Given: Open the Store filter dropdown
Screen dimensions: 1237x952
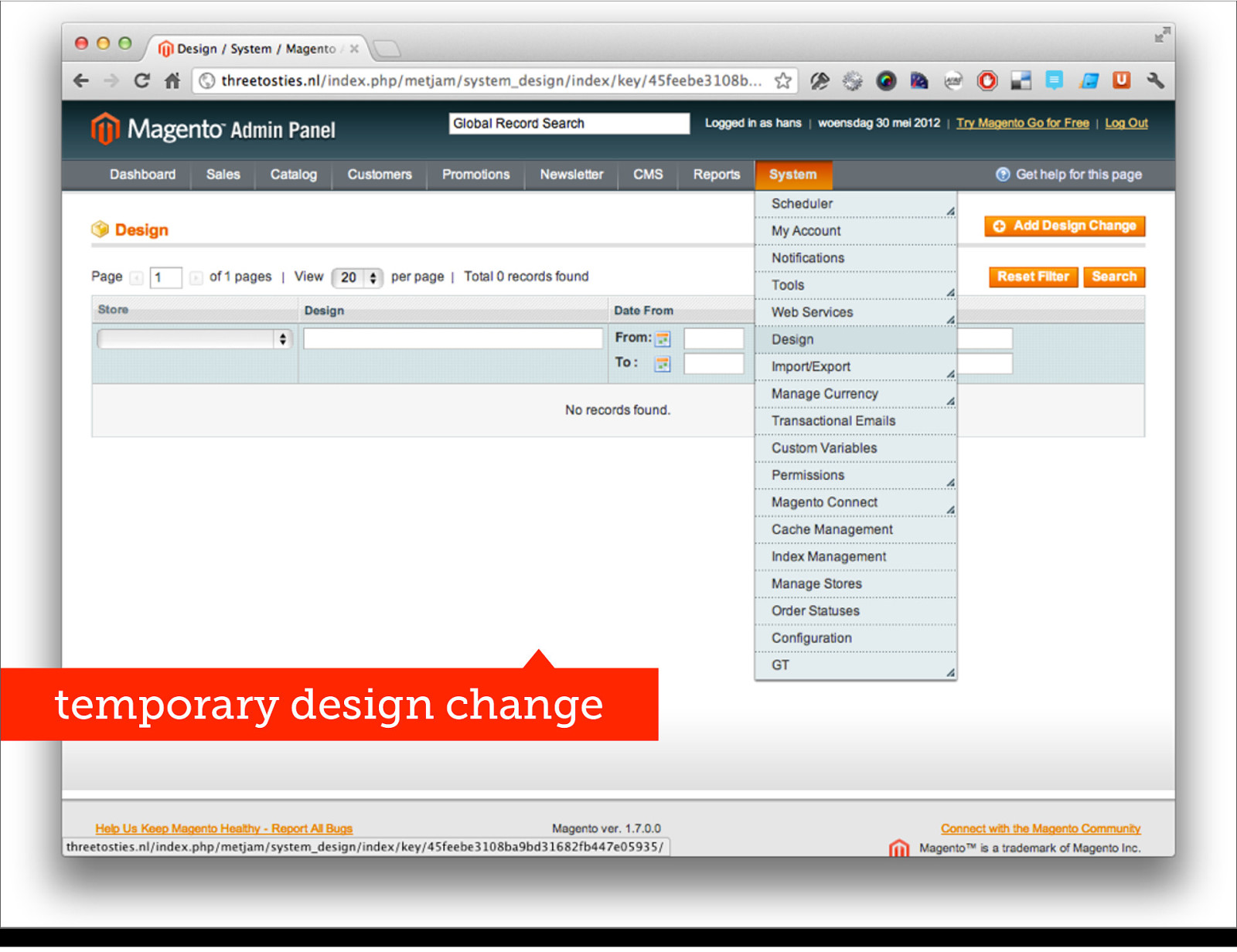Looking at the screenshot, I should tap(194, 338).
